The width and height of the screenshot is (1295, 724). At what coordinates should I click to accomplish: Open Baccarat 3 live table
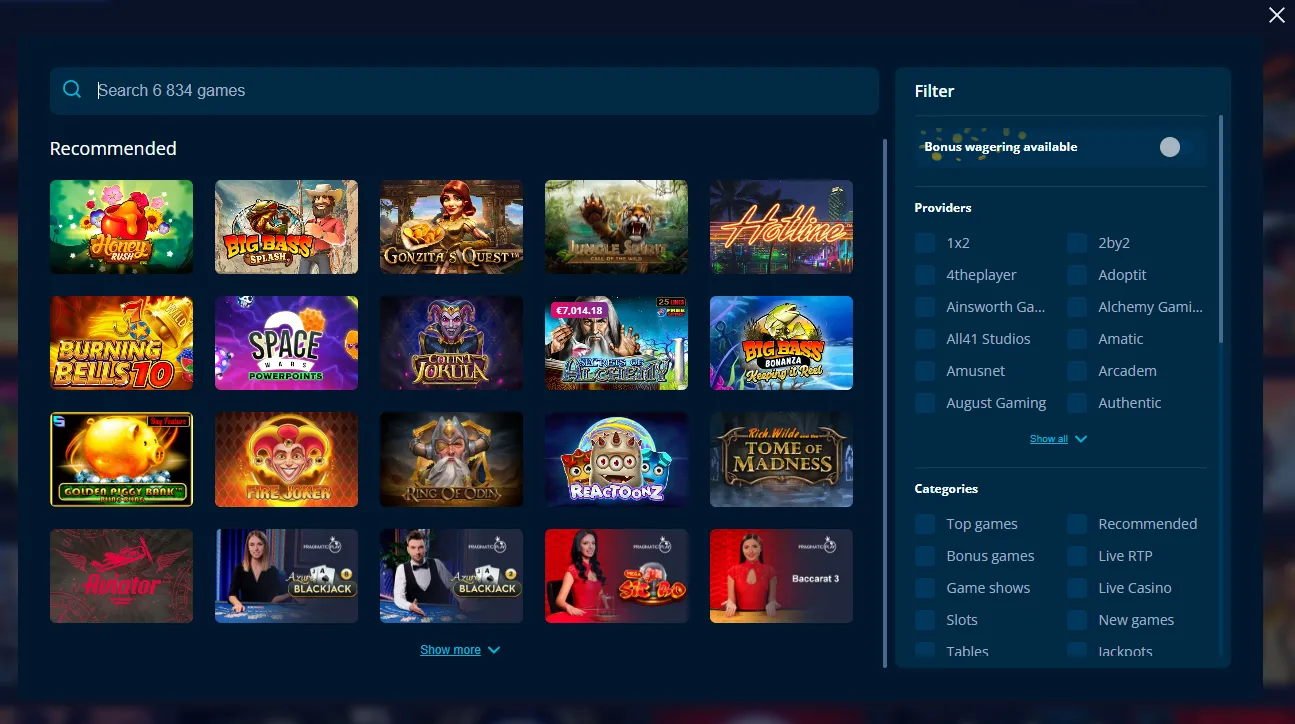point(781,576)
